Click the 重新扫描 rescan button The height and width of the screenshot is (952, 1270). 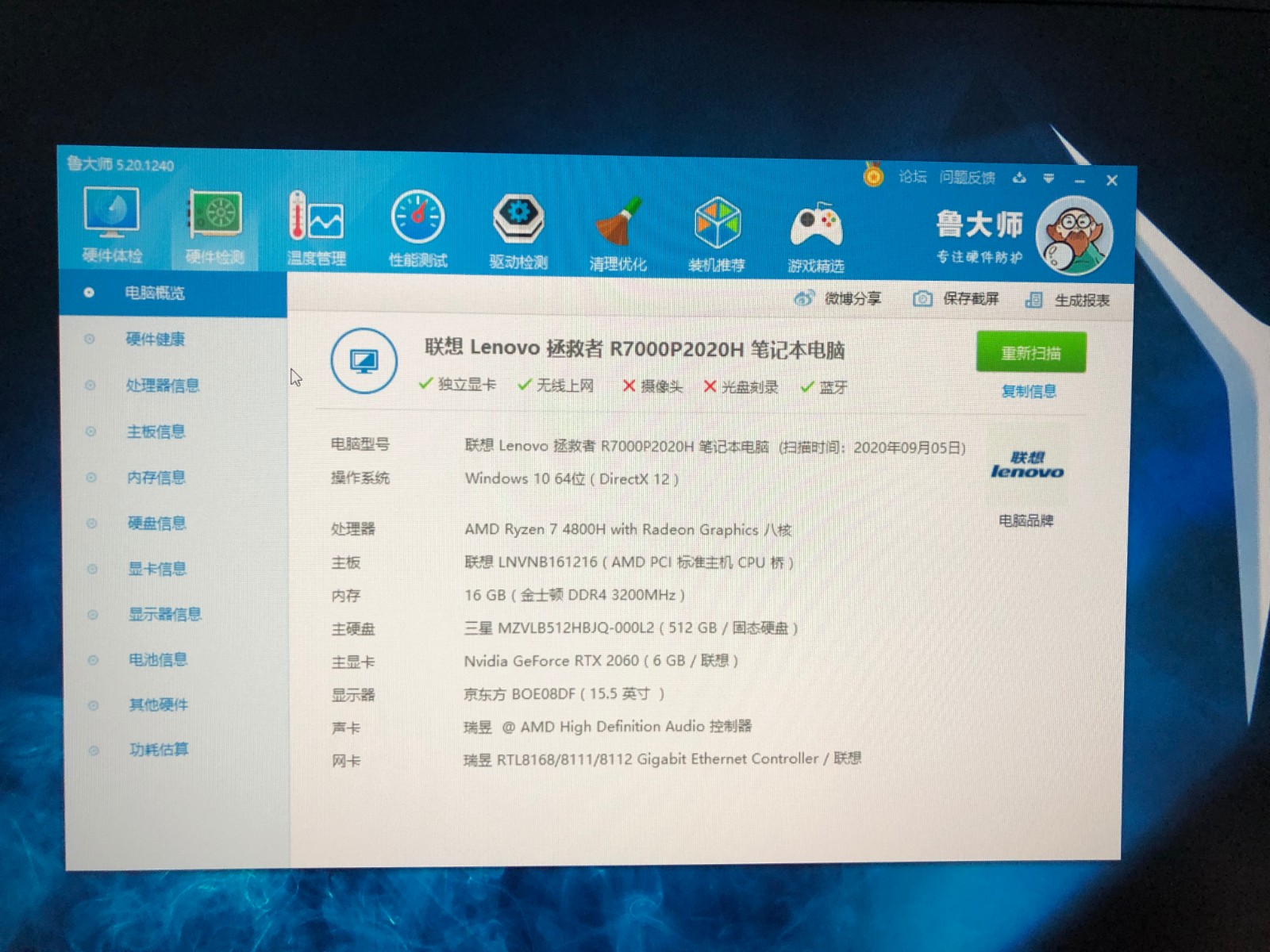[1029, 351]
